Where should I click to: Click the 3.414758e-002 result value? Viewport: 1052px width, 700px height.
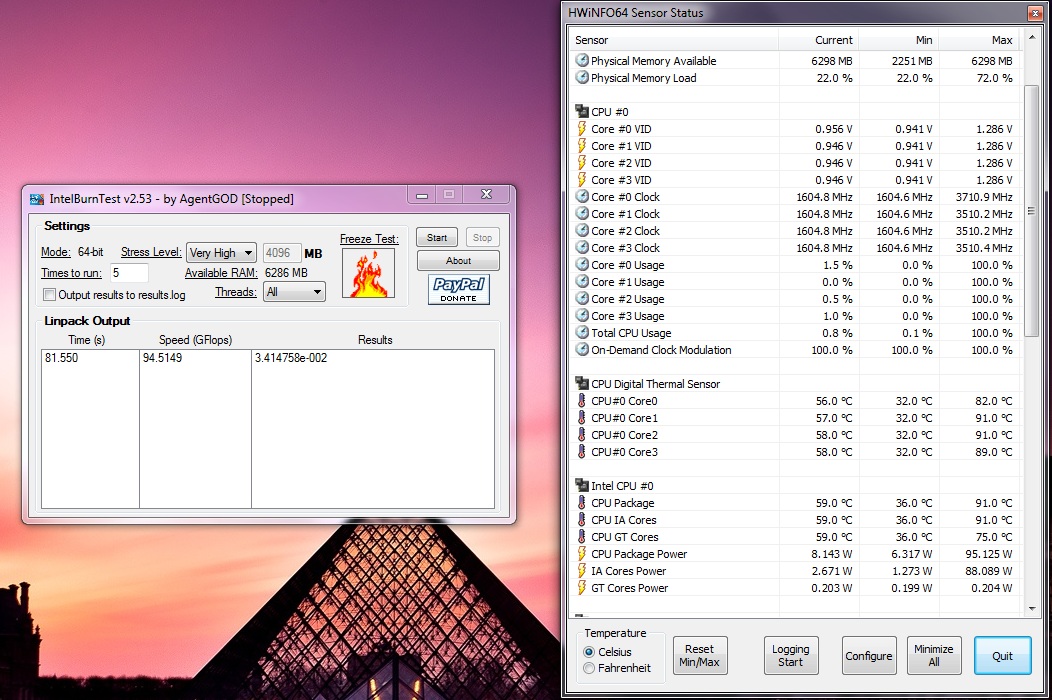(291, 358)
